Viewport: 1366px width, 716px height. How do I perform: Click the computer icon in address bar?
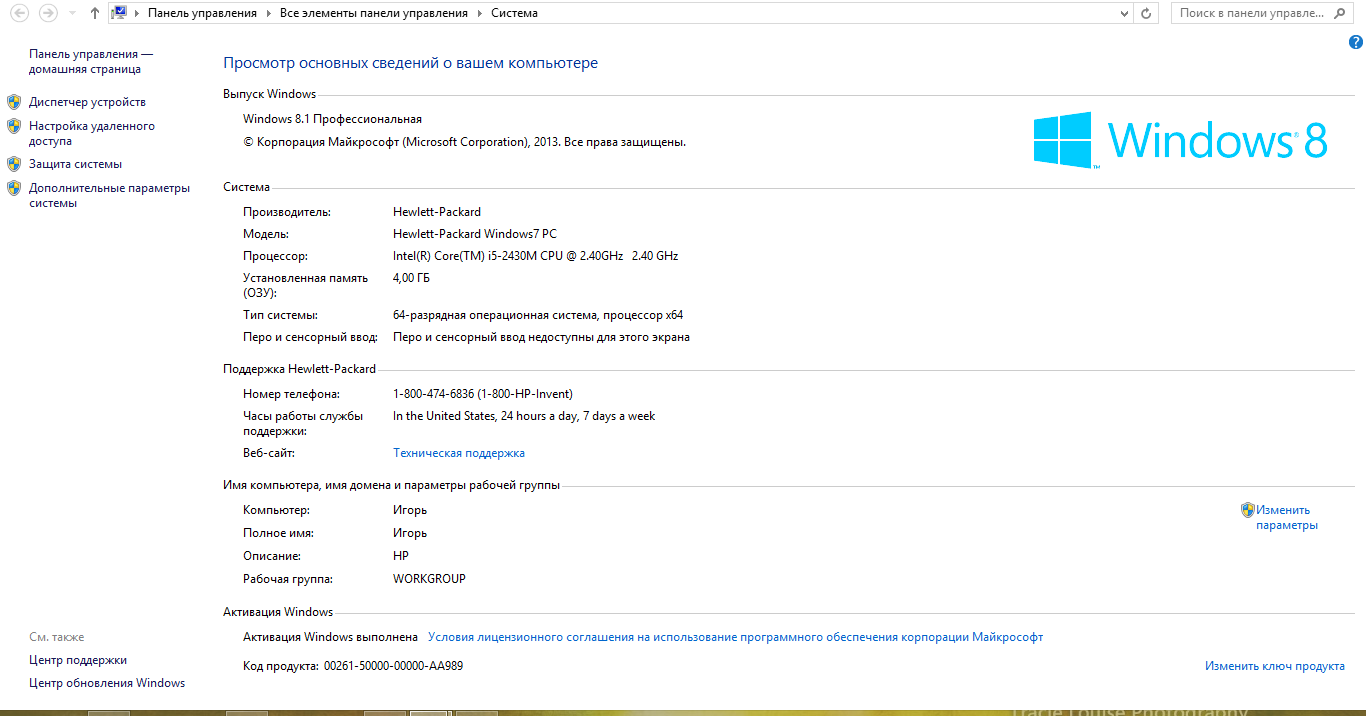119,13
